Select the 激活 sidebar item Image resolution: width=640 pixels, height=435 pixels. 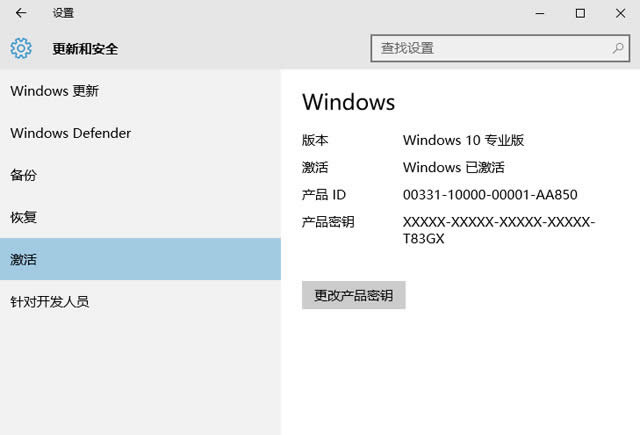[24, 259]
